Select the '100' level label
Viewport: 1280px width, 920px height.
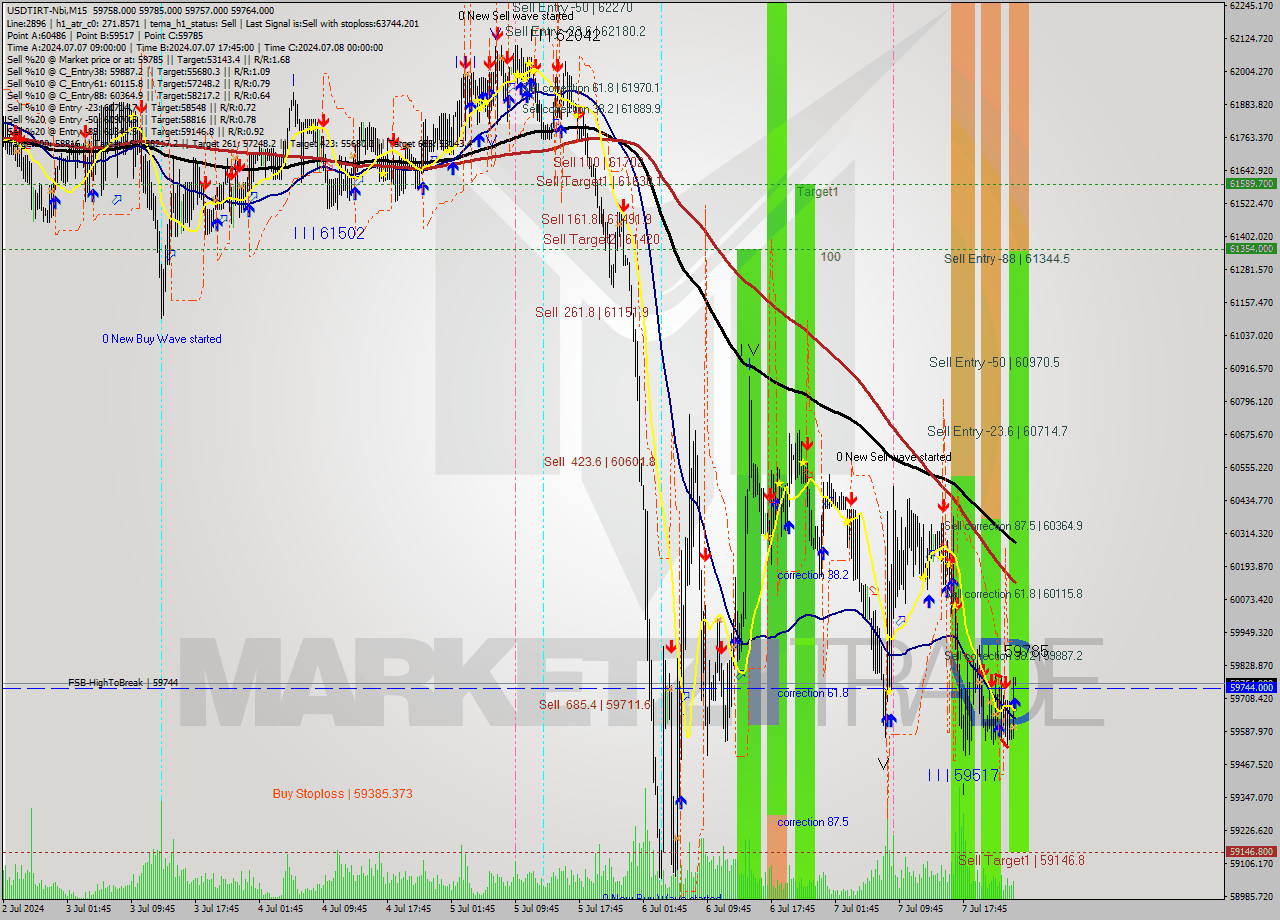pyautogui.click(x=831, y=257)
